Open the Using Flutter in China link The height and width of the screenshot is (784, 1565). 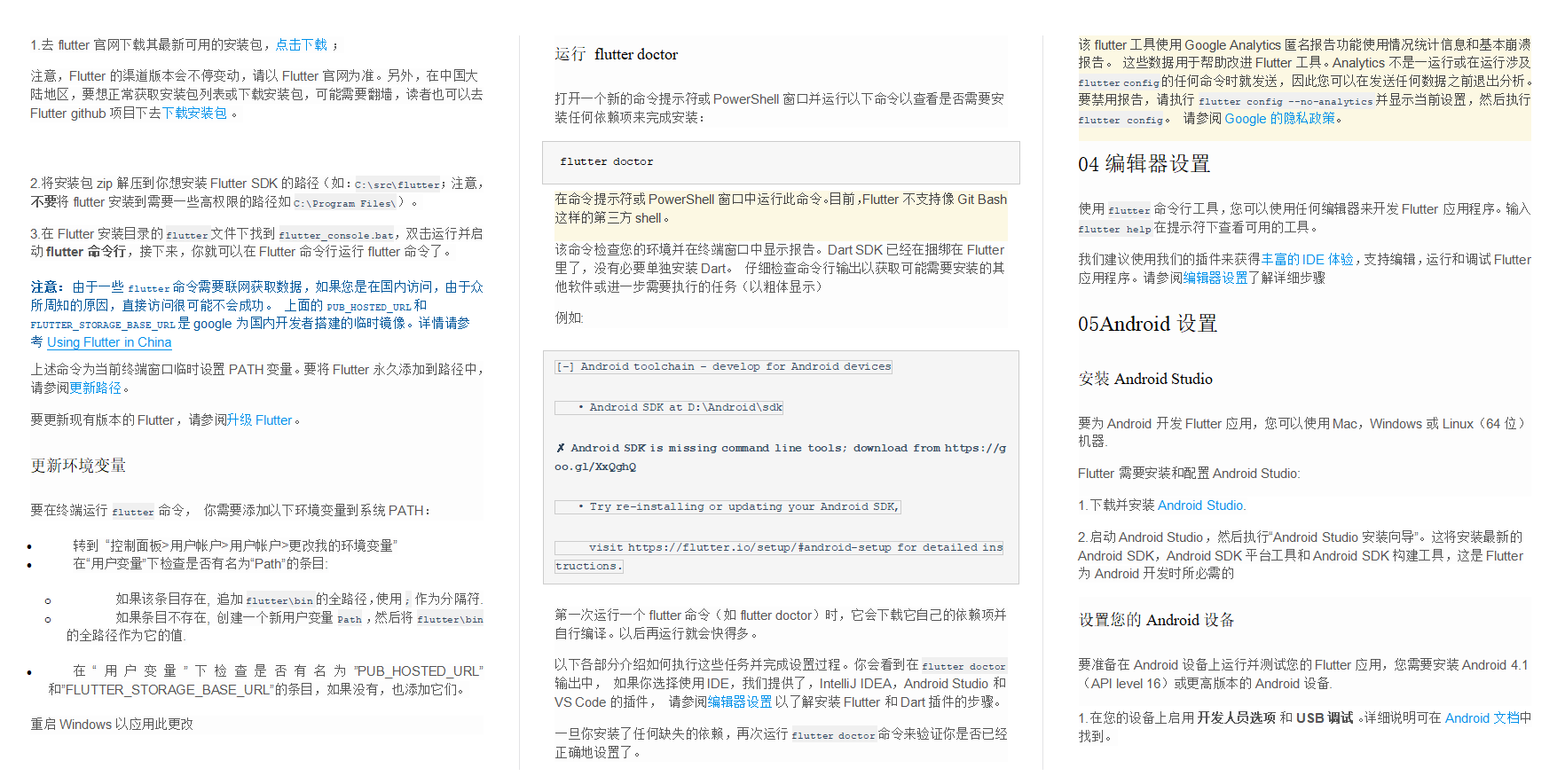coord(109,342)
